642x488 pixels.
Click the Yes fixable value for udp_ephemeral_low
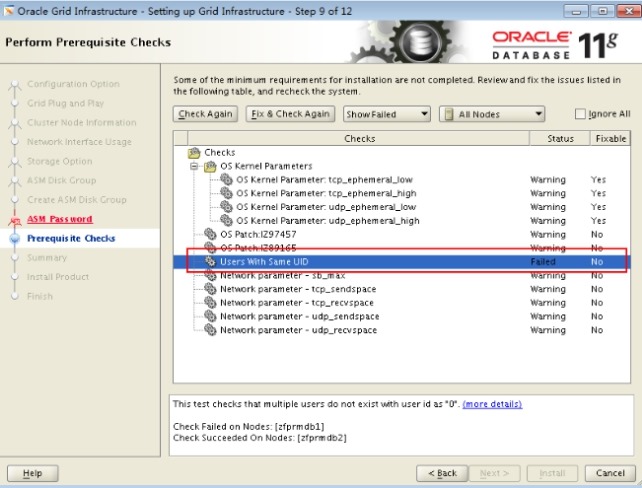[x=598, y=207]
